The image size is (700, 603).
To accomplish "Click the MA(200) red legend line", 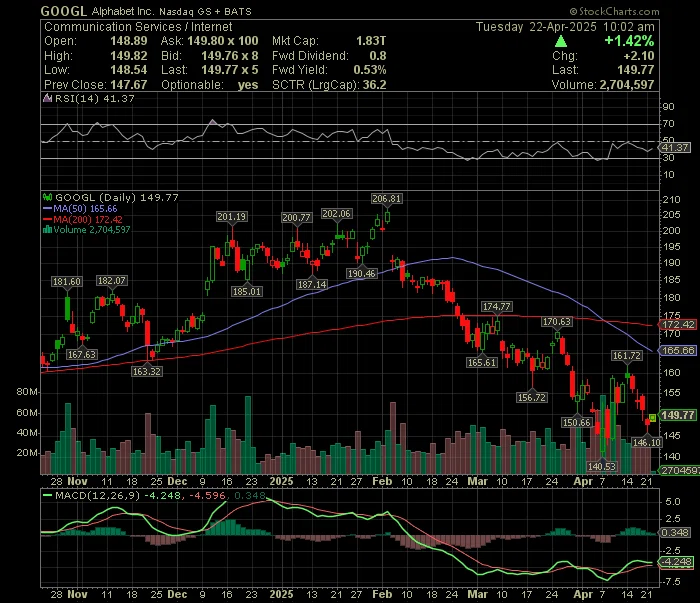I will 47,219.
